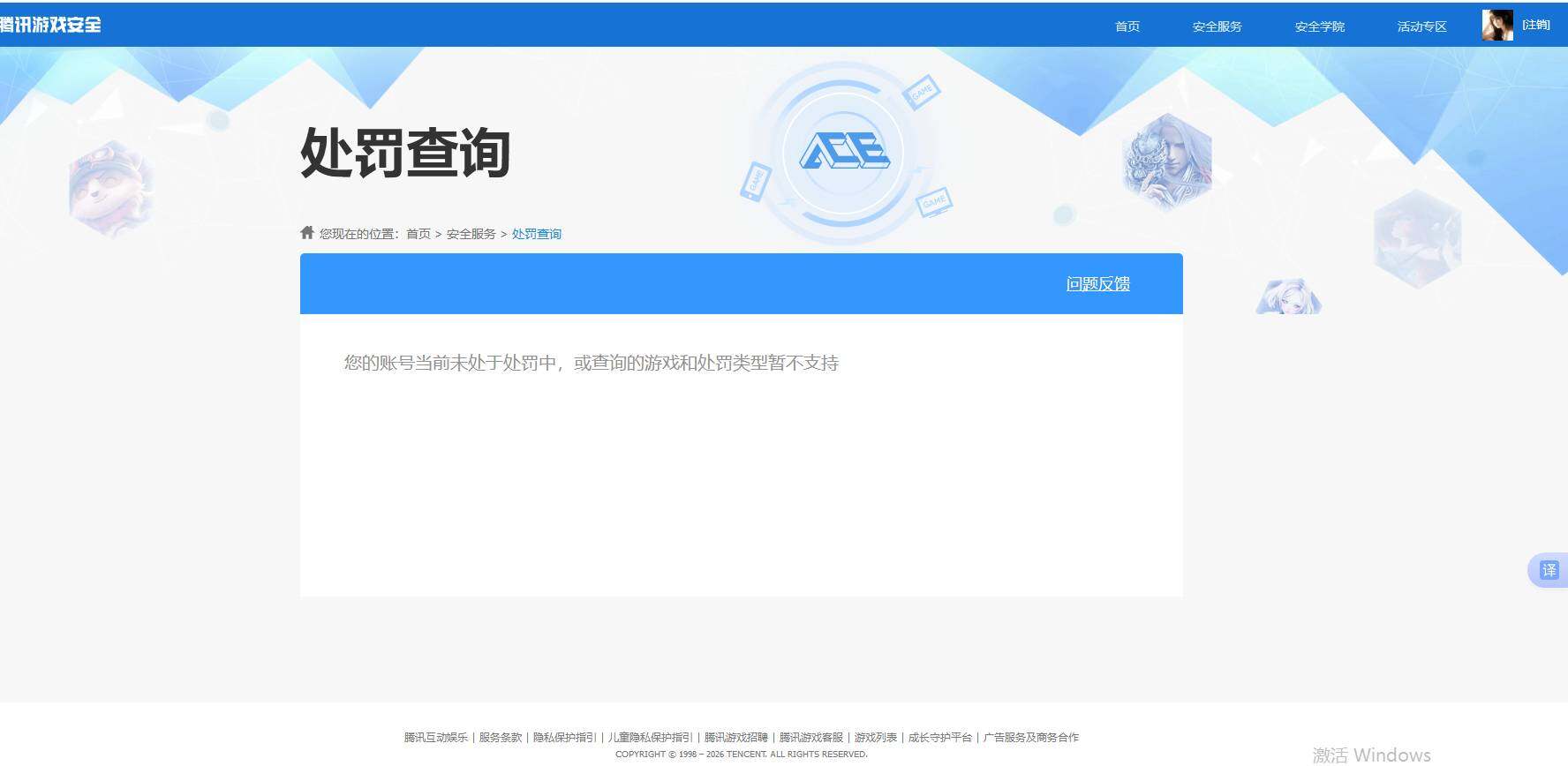Open the 问题反馈 feedback link
Image resolution: width=1568 pixels, height=766 pixels.
1098,284
